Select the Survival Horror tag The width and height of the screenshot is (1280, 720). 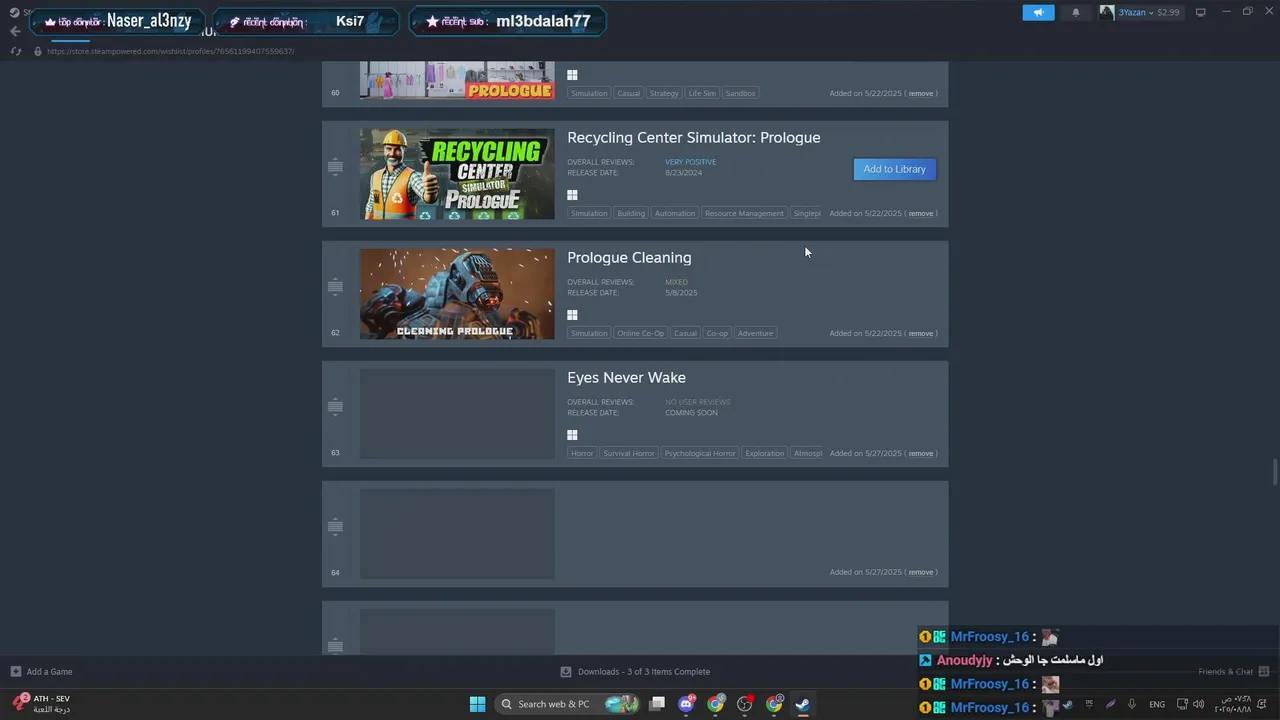coord(629,453)
